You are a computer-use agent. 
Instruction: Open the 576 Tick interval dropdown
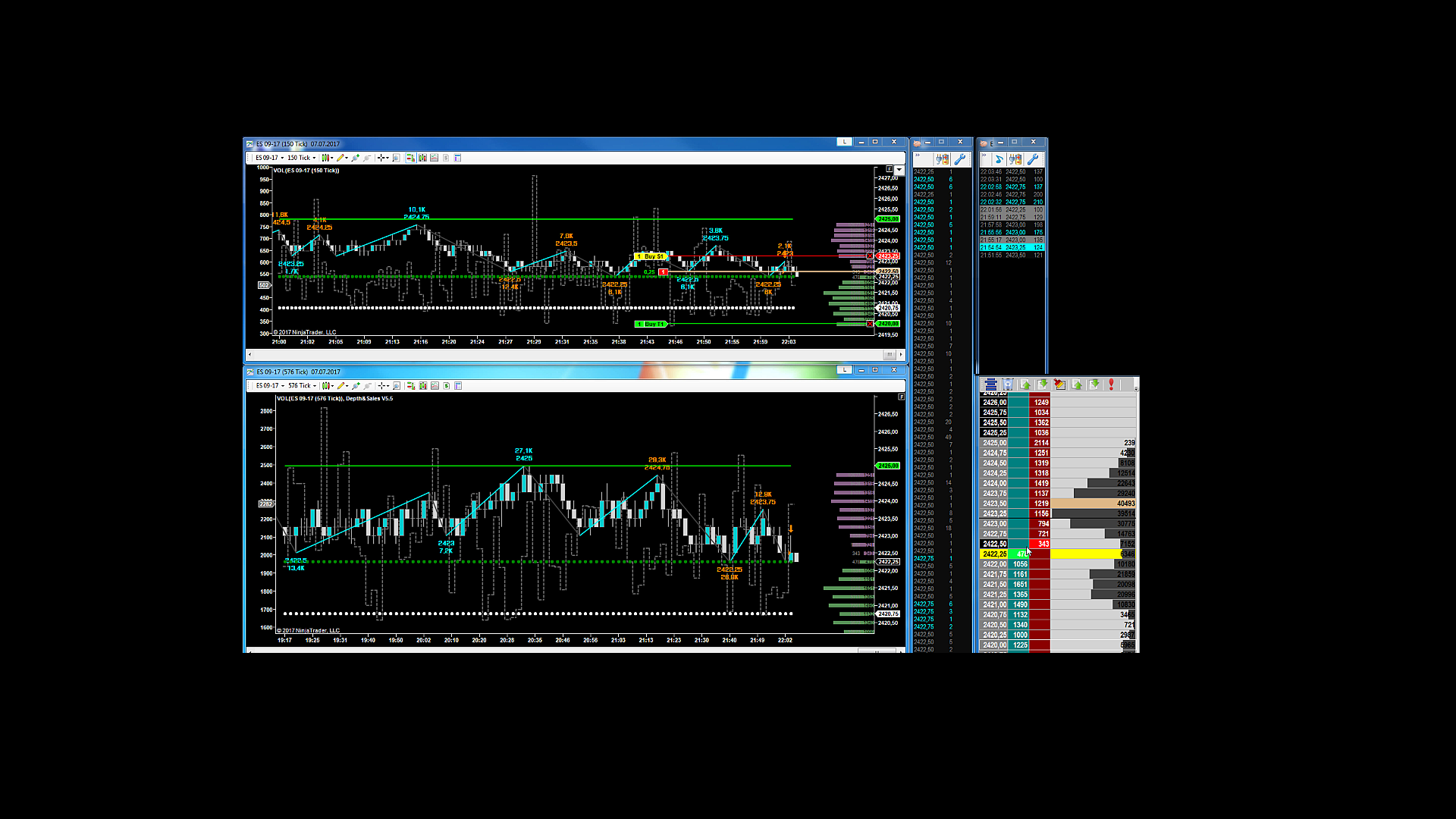(x=303, y=385)
